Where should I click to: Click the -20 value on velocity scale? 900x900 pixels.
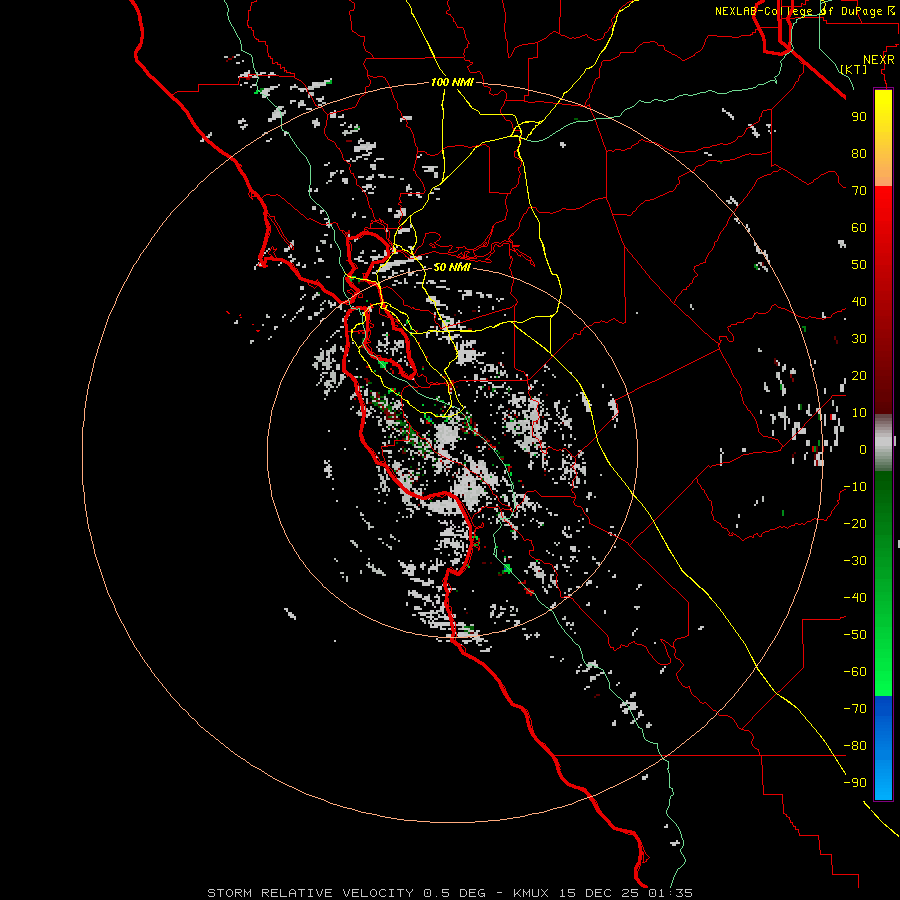pyautogui.click(x=855, y=524)
